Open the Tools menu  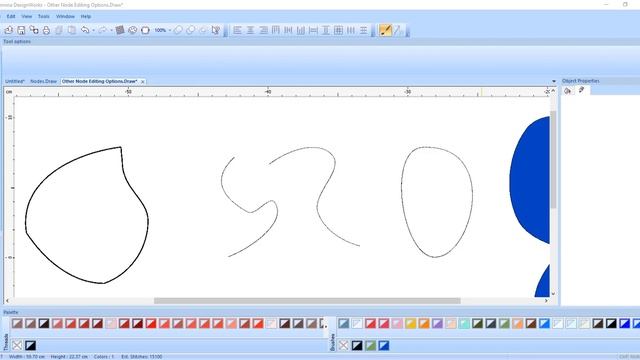(x=44, y=16)
